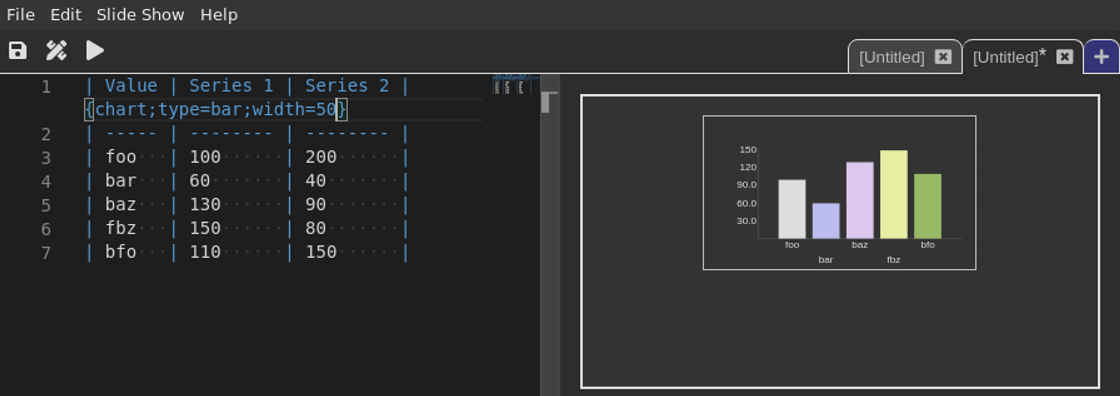Click value 200 in foo row

tap(321, 157)
